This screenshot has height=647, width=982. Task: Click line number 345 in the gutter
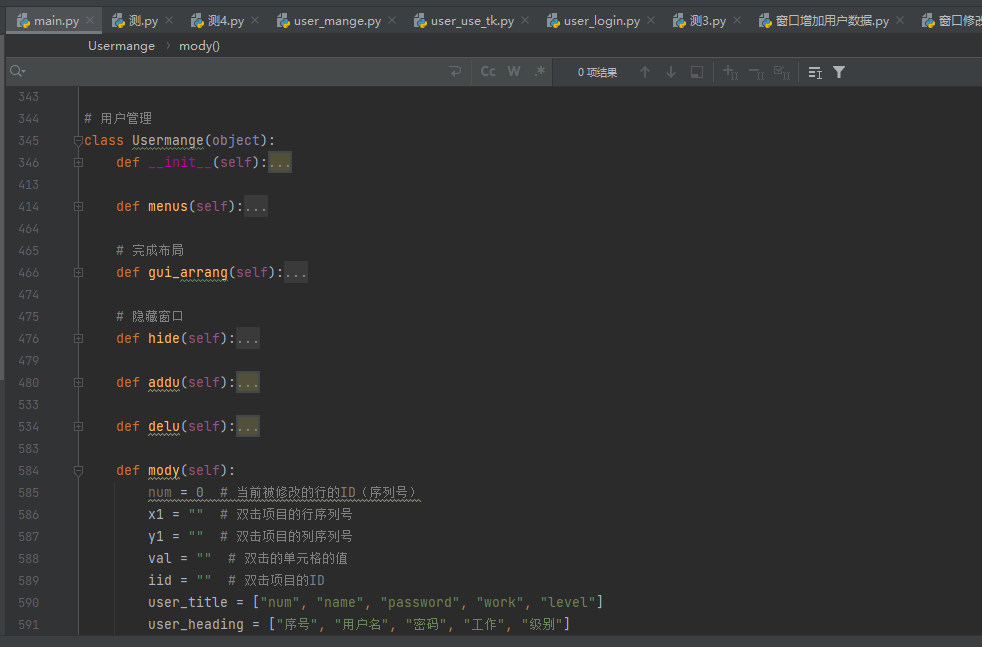point(28,141)
